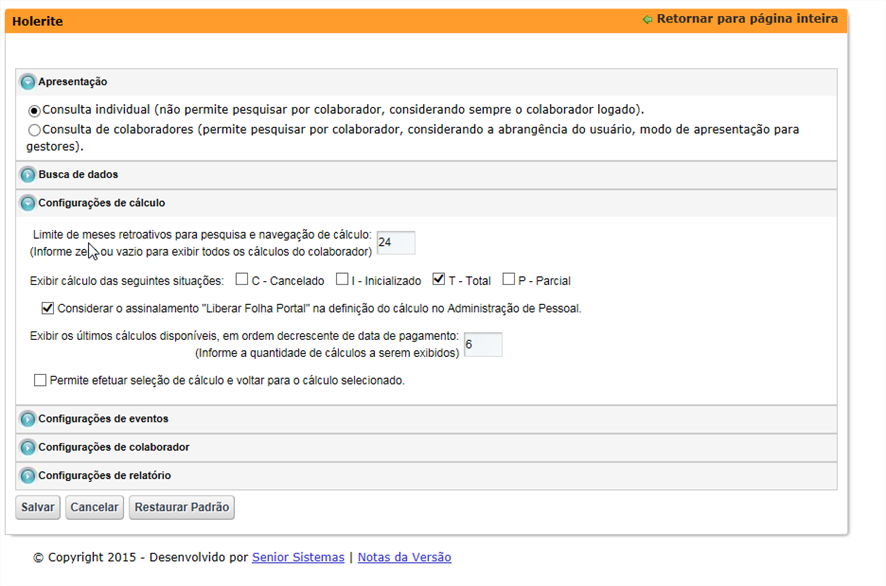Viewport: 886px width, 586px height.
Task: Check the I - Inicializado checkbox
Action: point(343,280)
